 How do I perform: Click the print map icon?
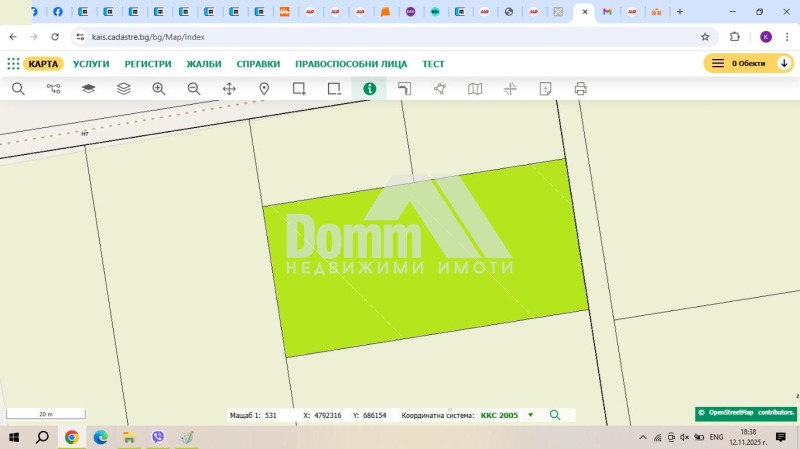581,88
